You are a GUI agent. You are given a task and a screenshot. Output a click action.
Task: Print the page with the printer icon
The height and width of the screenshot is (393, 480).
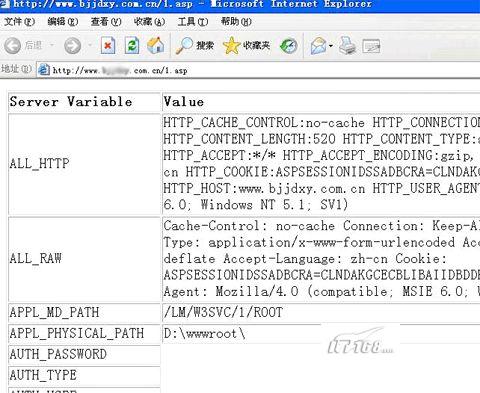coord(347,46)
